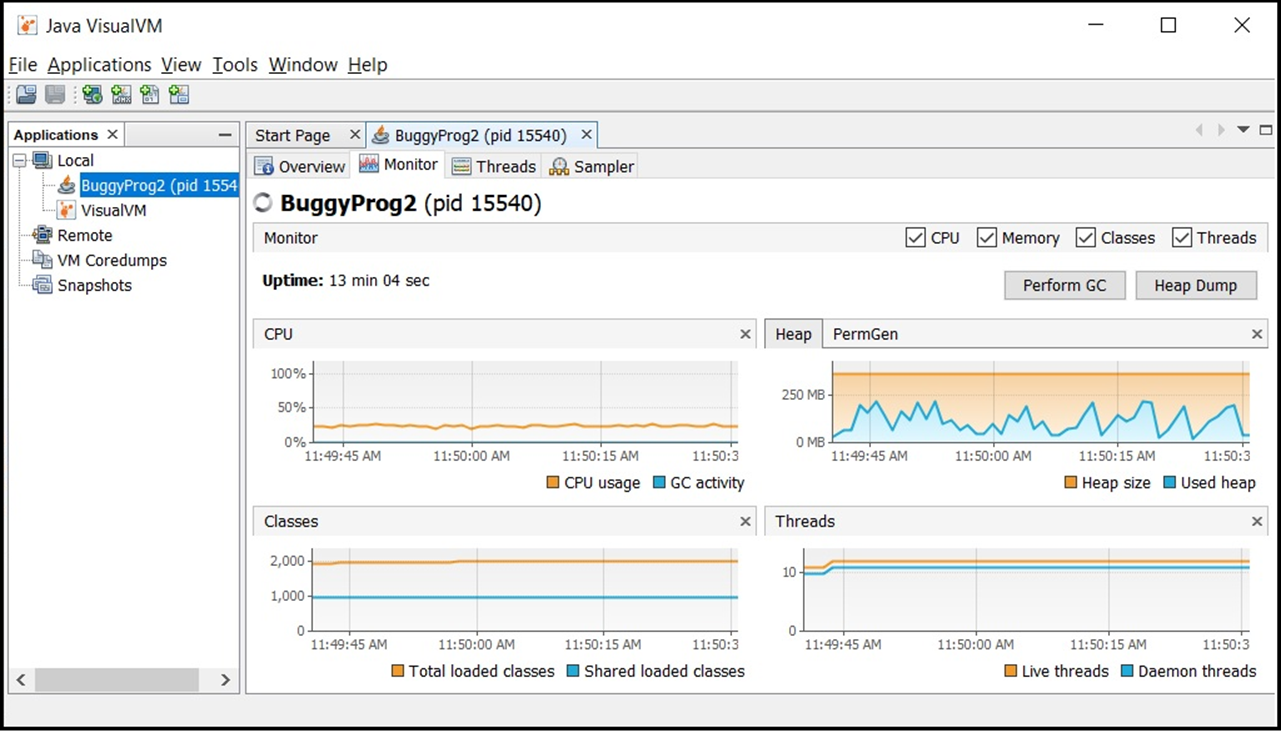Select the rightmost add-snapshot toolbar icon
Image resolution: width=1281 pixels, height=733 pixels.
pos(179,94)
